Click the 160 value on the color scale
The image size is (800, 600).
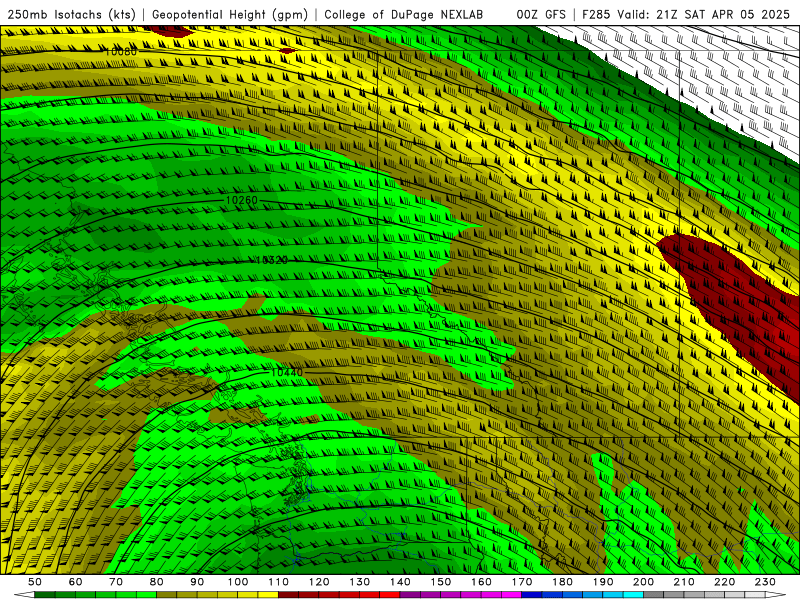pyautogui.click(x=481, y=582)
